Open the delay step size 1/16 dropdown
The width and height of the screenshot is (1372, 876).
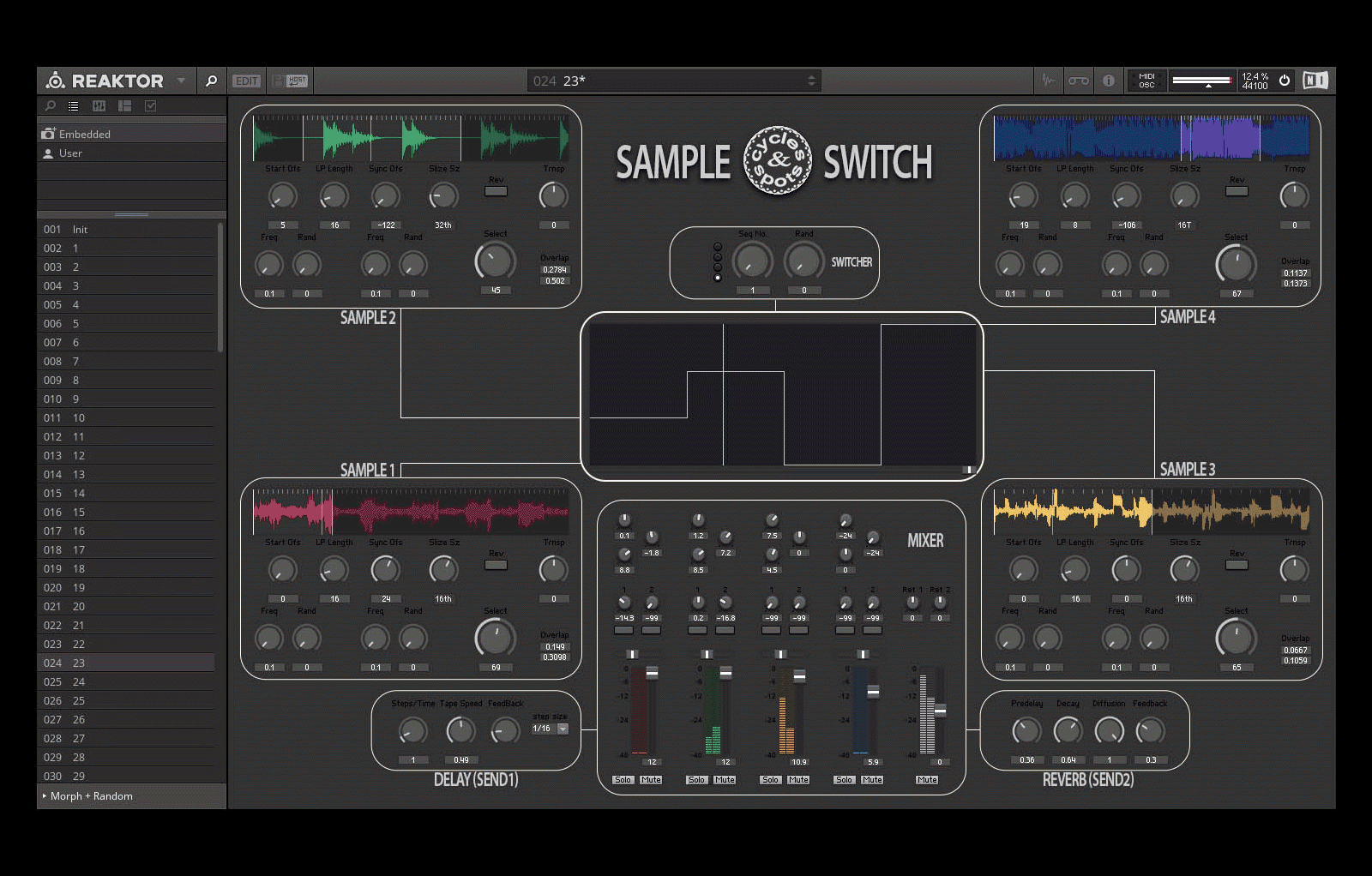(551, 729)
